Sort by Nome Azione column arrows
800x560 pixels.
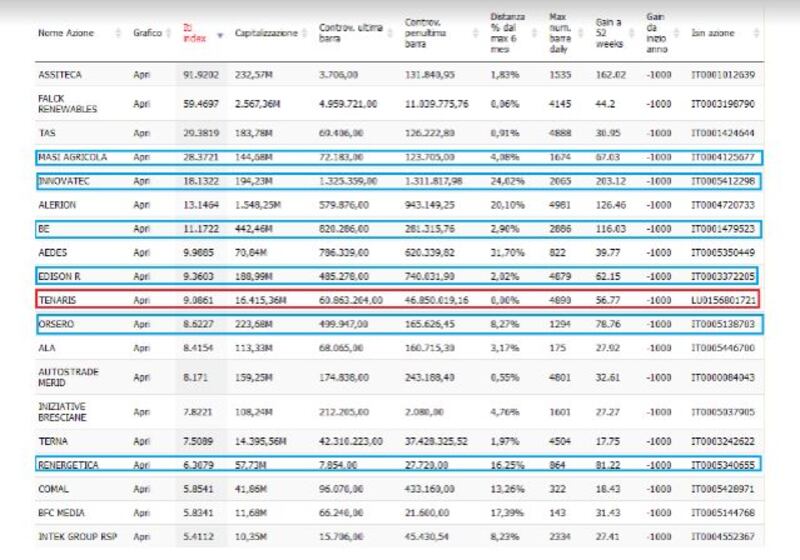pos(118,33)
